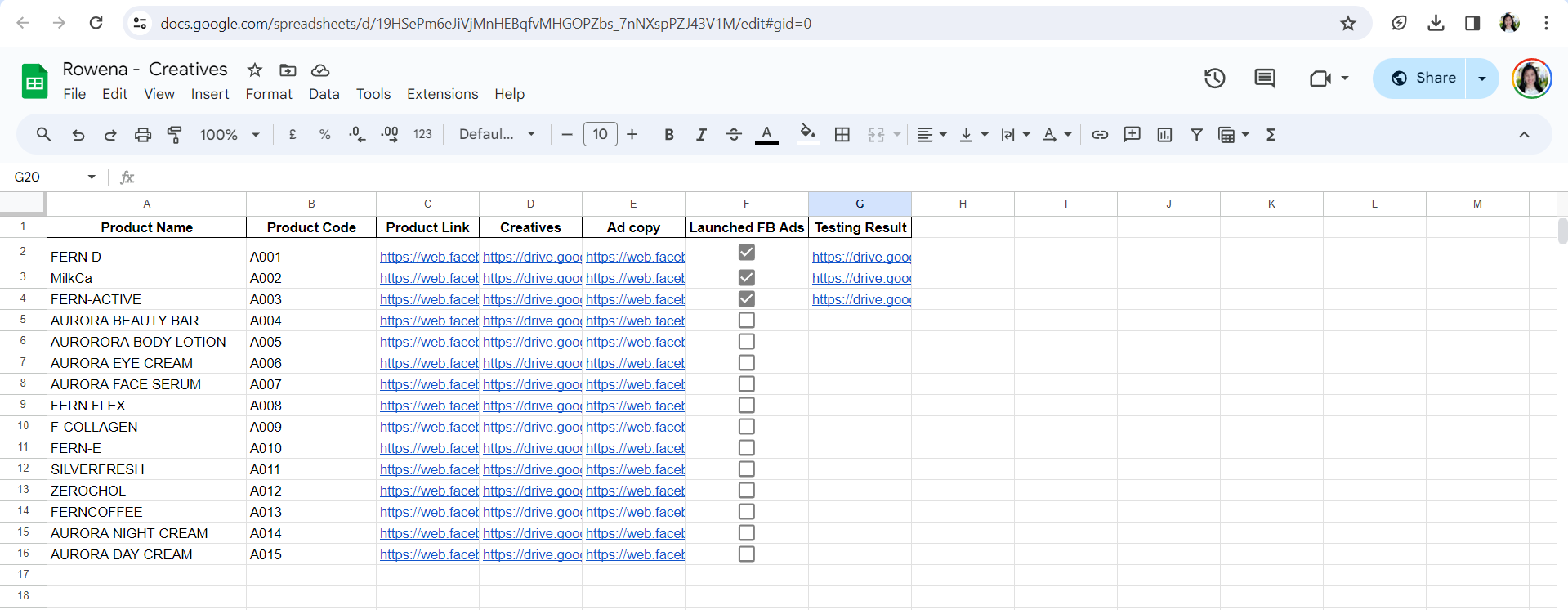This screenshot has width=1568, height=610.
Task: Open the Format menu
Action: click(269, 94)
